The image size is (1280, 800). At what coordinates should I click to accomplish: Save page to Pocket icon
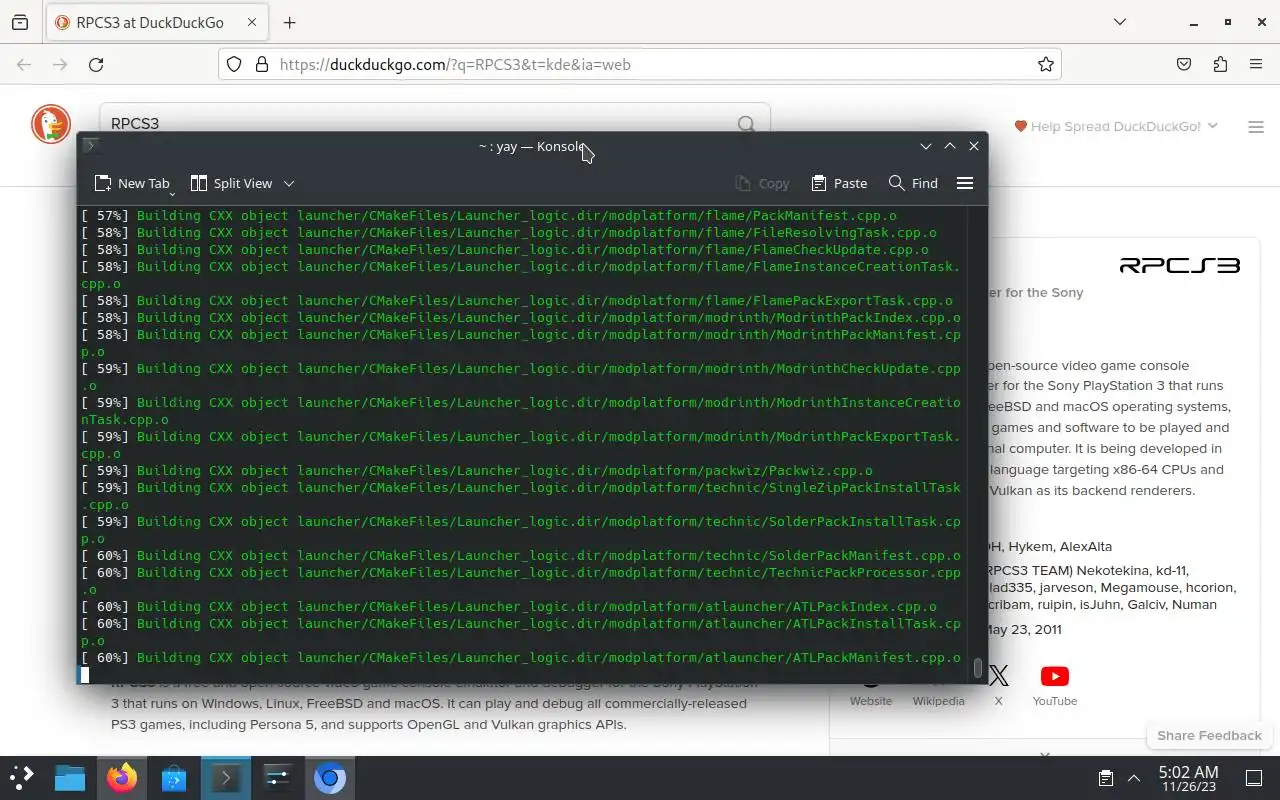point(1184,64)
